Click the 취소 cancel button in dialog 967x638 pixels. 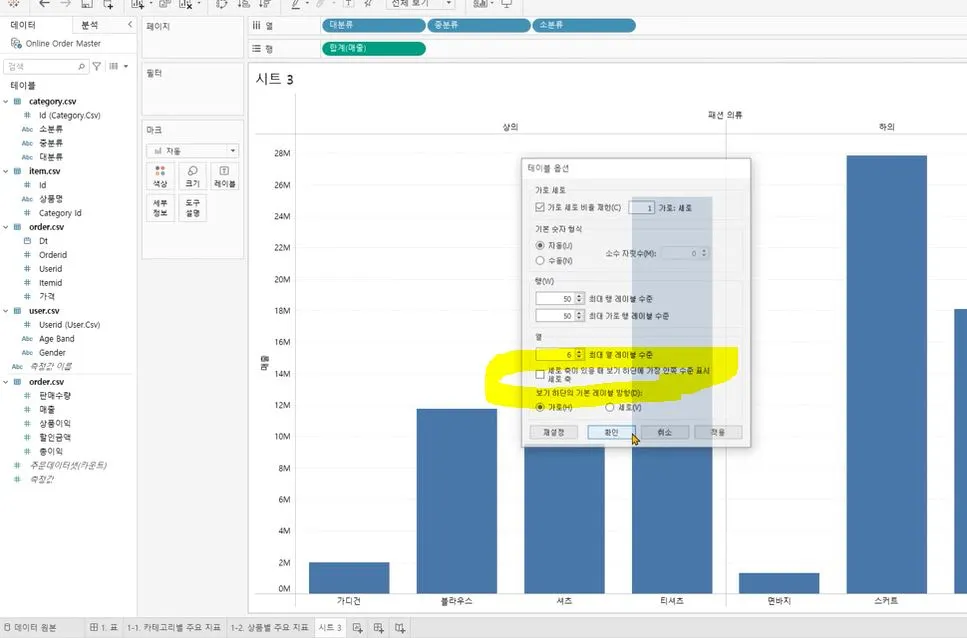(x=664, y=432)
